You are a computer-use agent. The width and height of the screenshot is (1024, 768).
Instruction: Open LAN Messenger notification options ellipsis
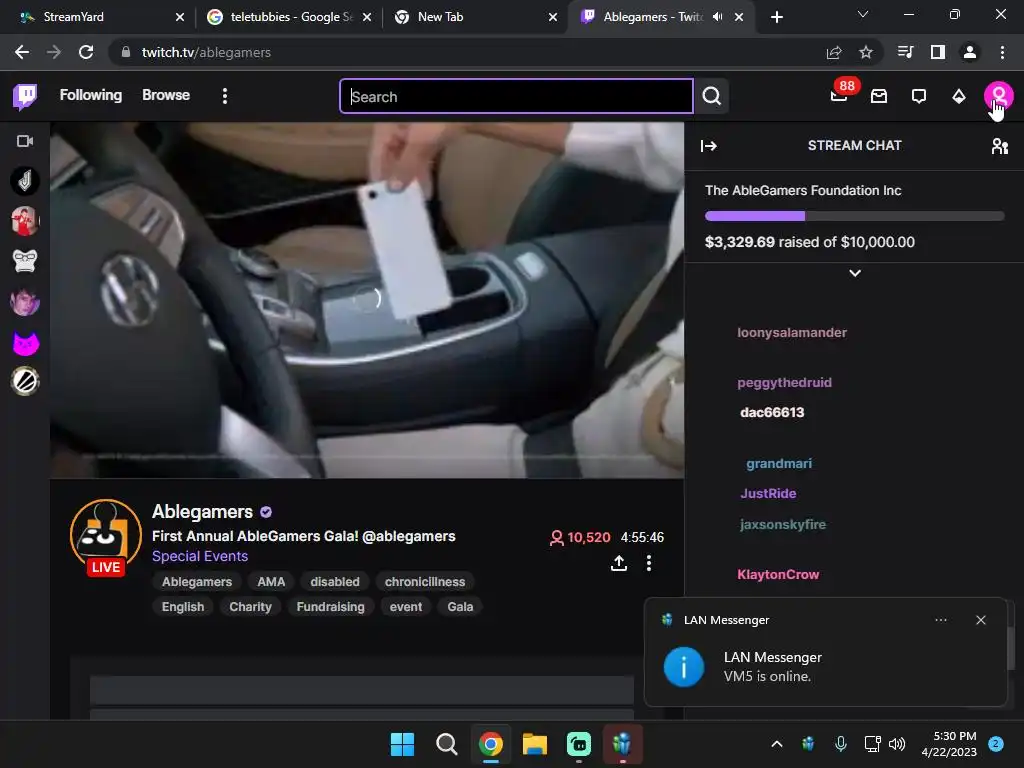tap(940, 620)
